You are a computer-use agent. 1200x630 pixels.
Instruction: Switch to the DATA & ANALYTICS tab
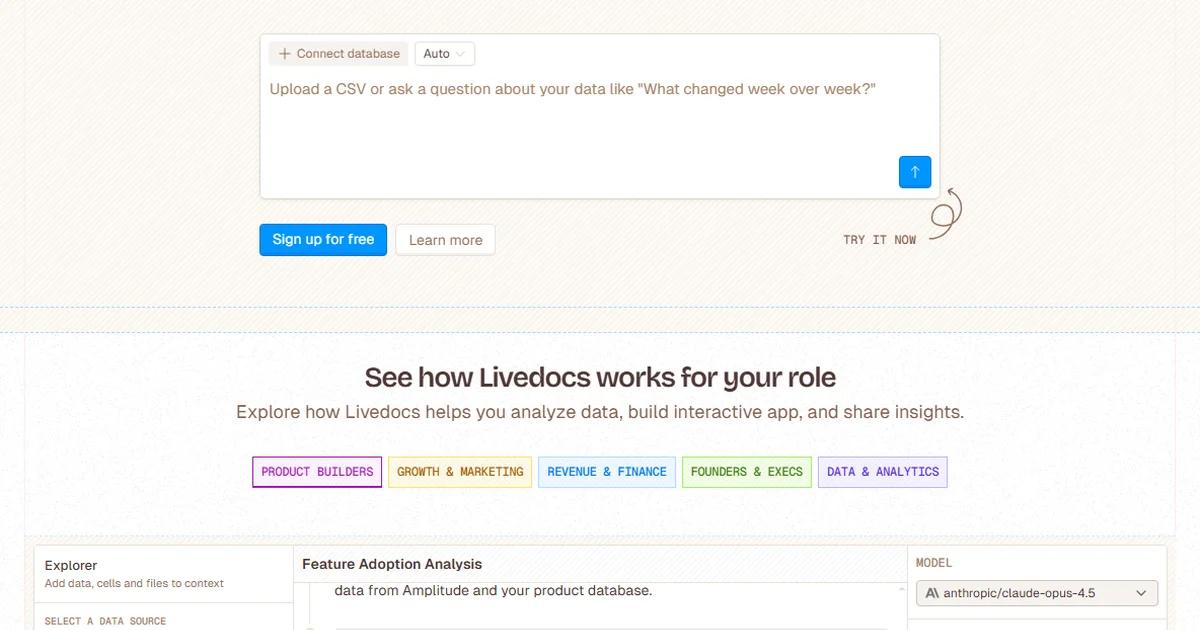point(882,471)
